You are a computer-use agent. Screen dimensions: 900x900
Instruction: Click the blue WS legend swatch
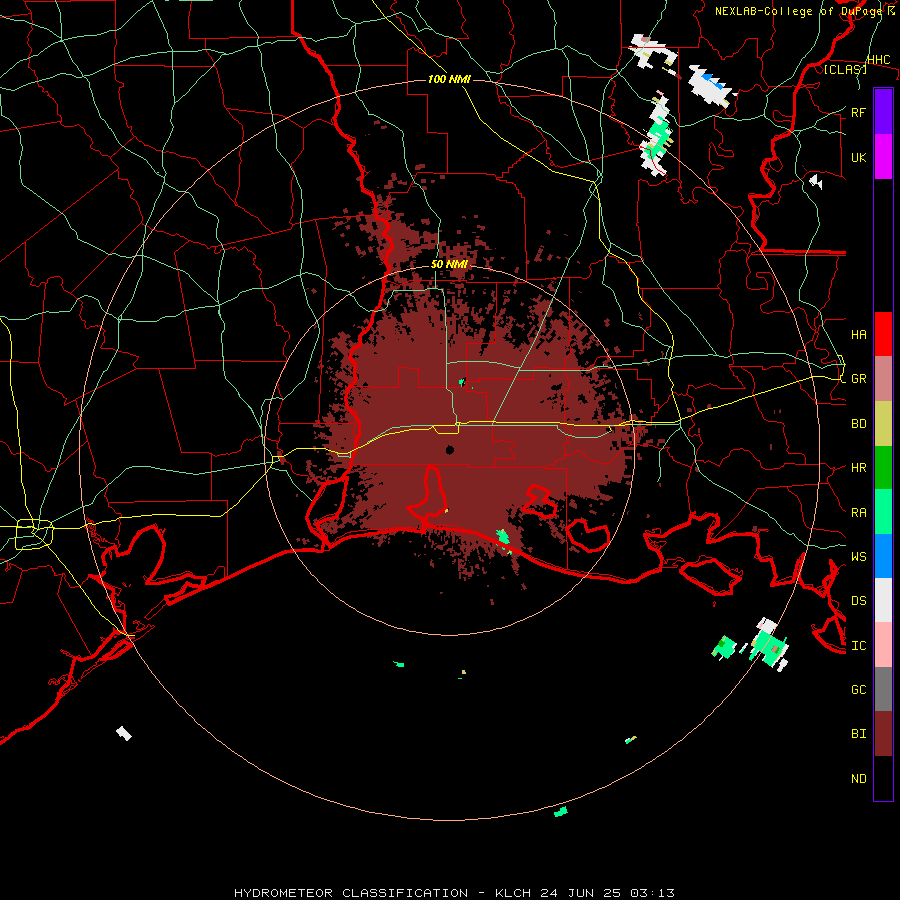pos(883,556)
